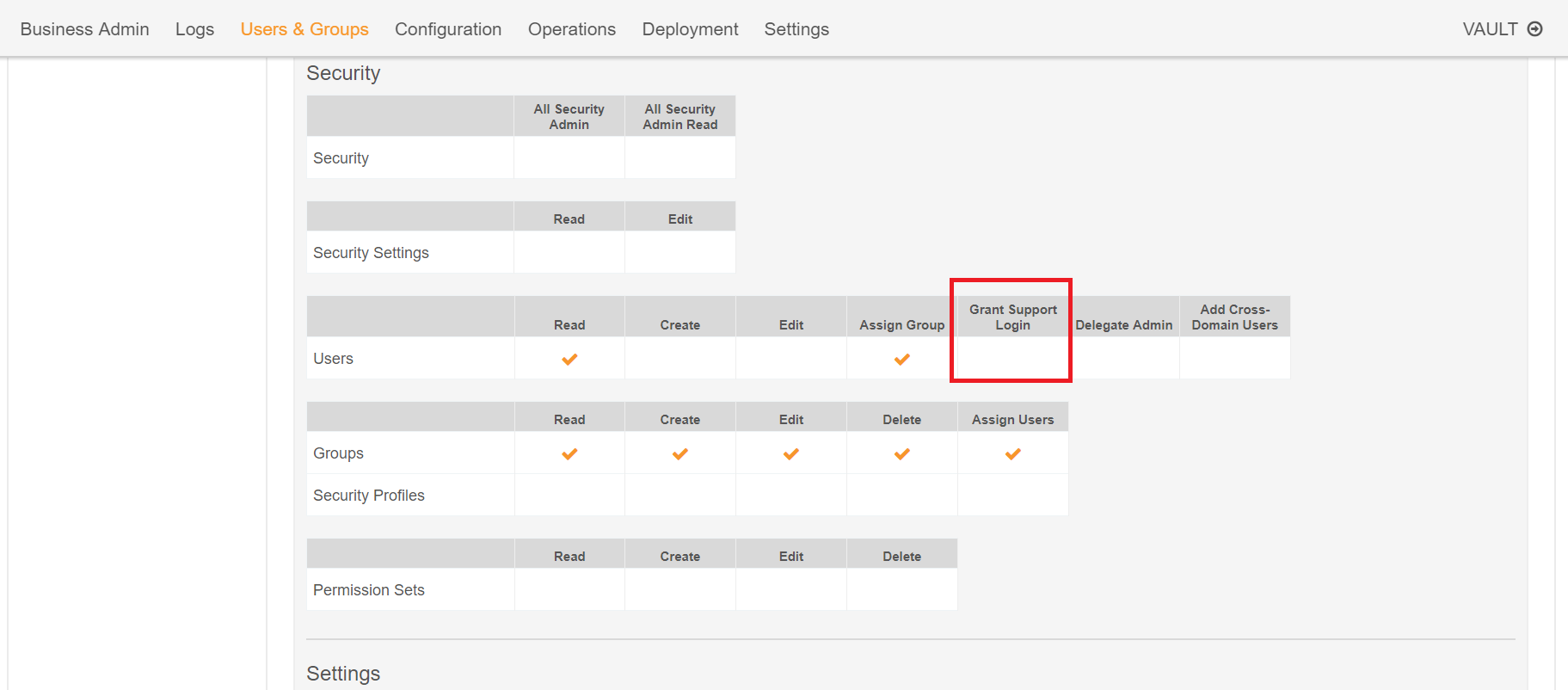Toggle the Users Read checkmark
The height and width of the screenshot is (690, 1568).
(x=569, y=359)
